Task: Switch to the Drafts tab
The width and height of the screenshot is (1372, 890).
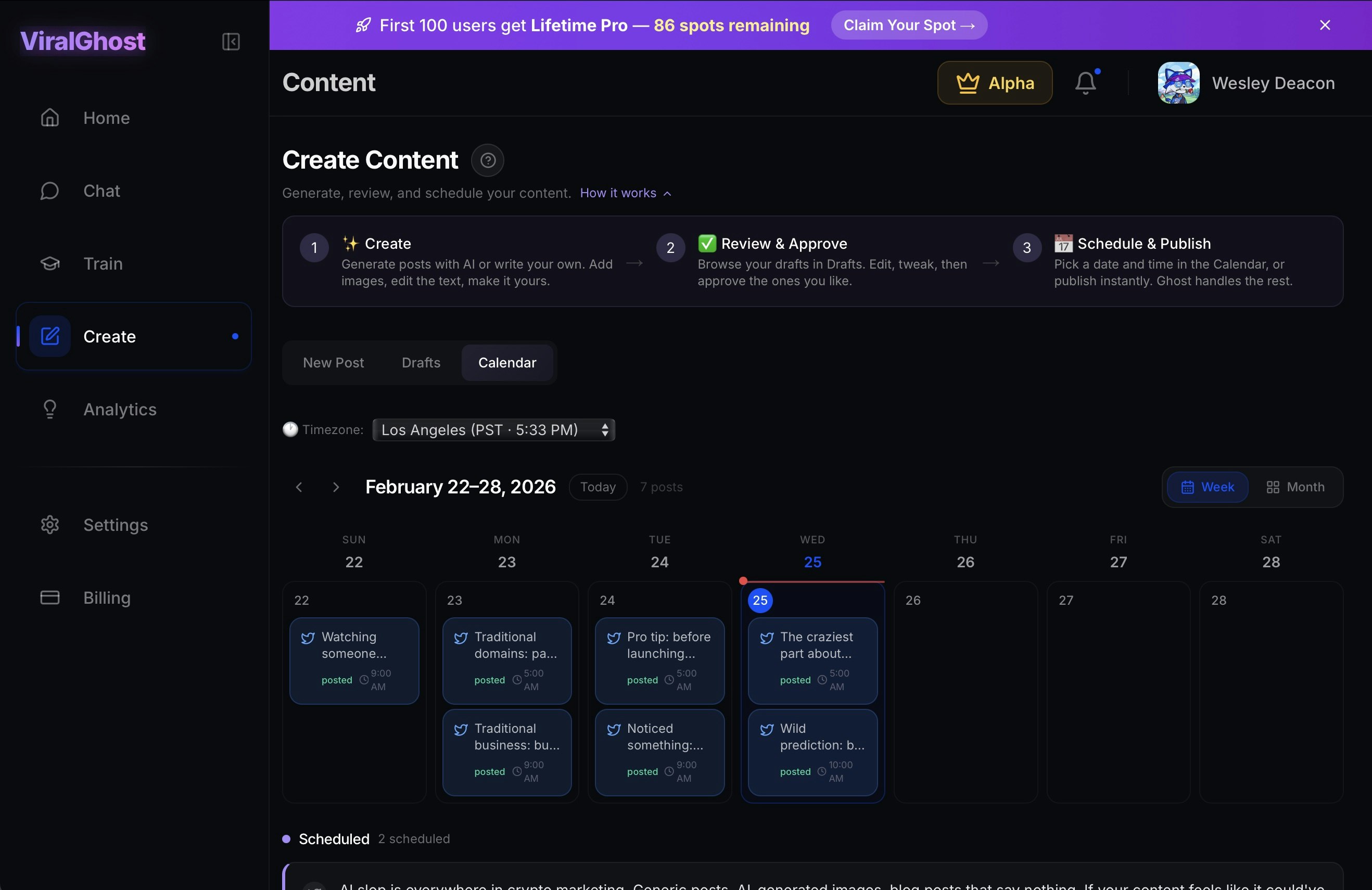Action: (420, 363)
